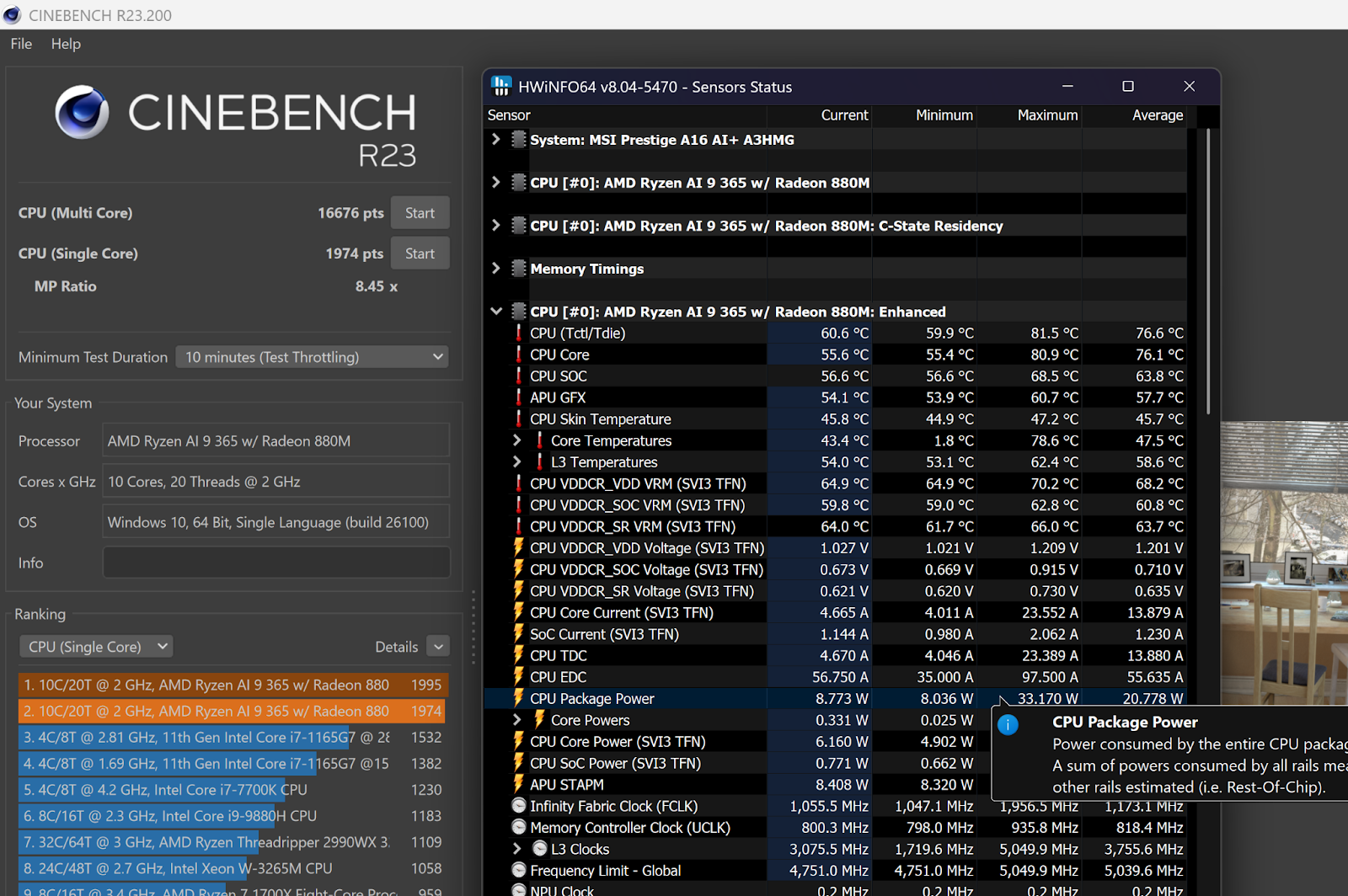Select ranking entry 2 scoring 1974
1348x896 pixels.
(x=233, y=711)
